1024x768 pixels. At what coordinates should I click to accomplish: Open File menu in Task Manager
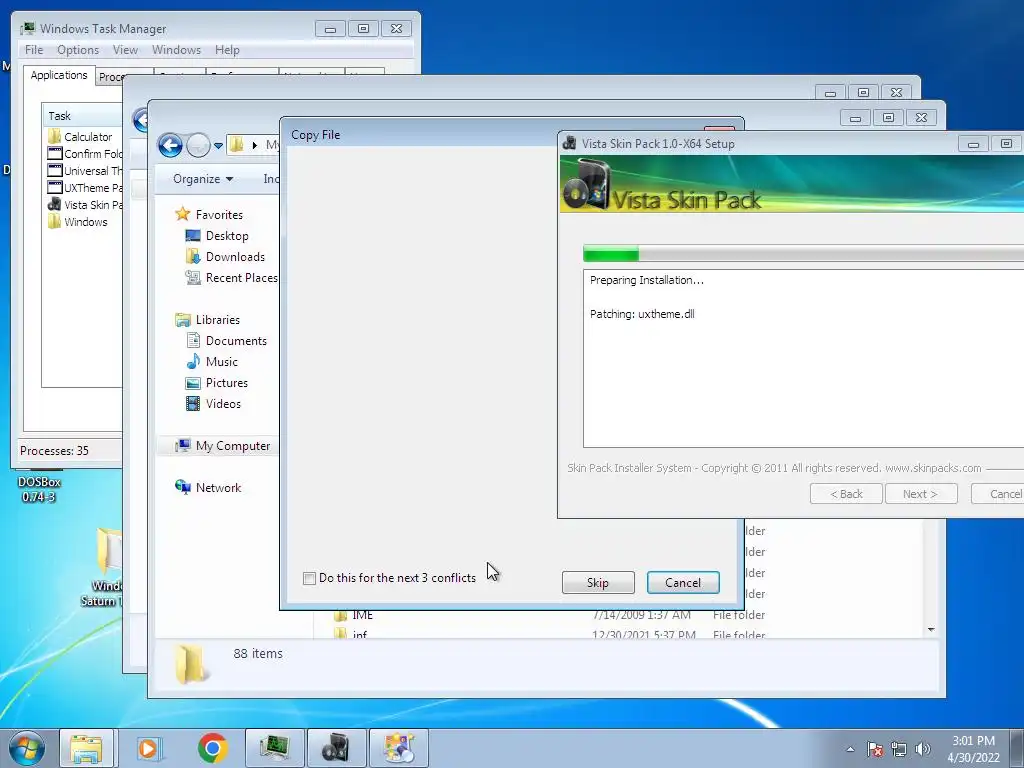pos(34,50)
